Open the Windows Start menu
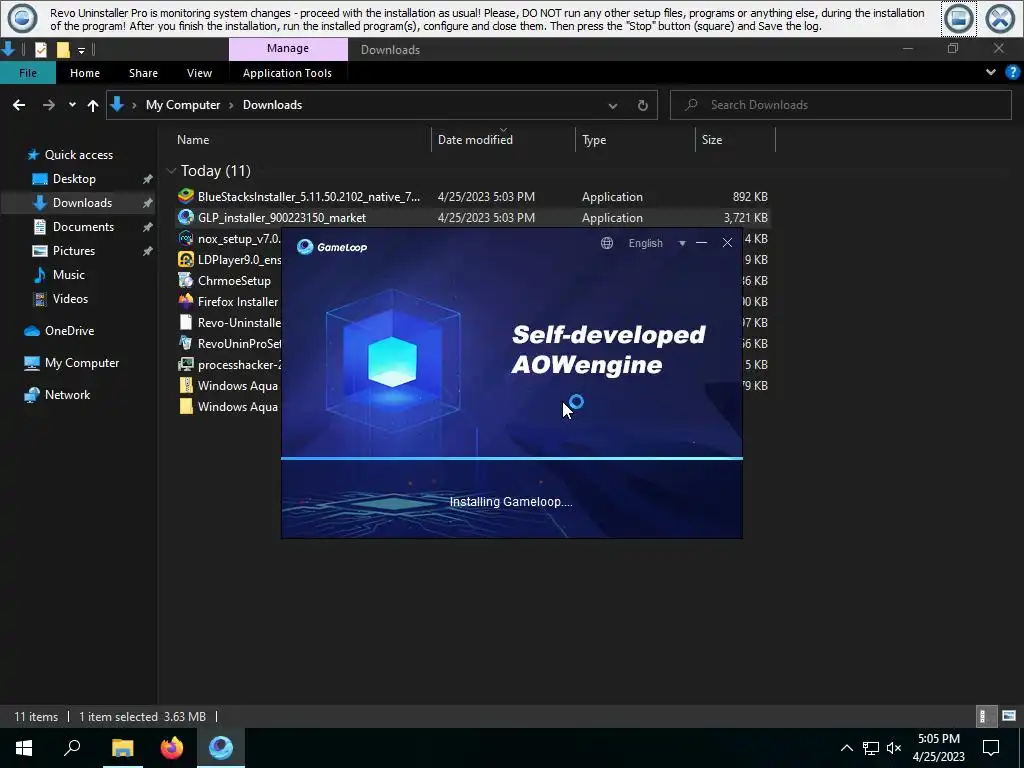The height and width of the screenshot is (768, 1024). (x=24, y=748)
